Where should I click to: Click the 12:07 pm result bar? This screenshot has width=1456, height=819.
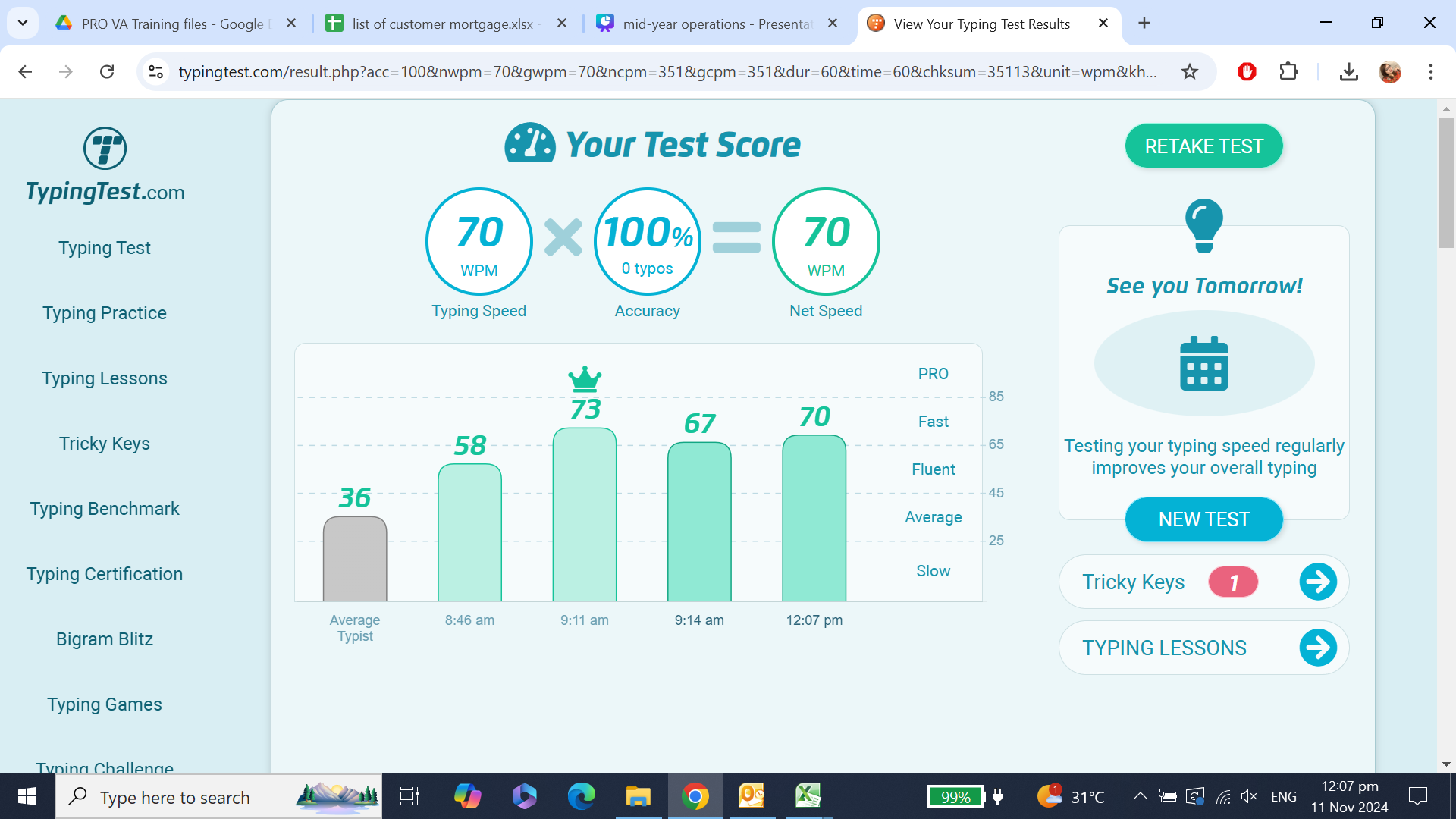coord(814,519)
